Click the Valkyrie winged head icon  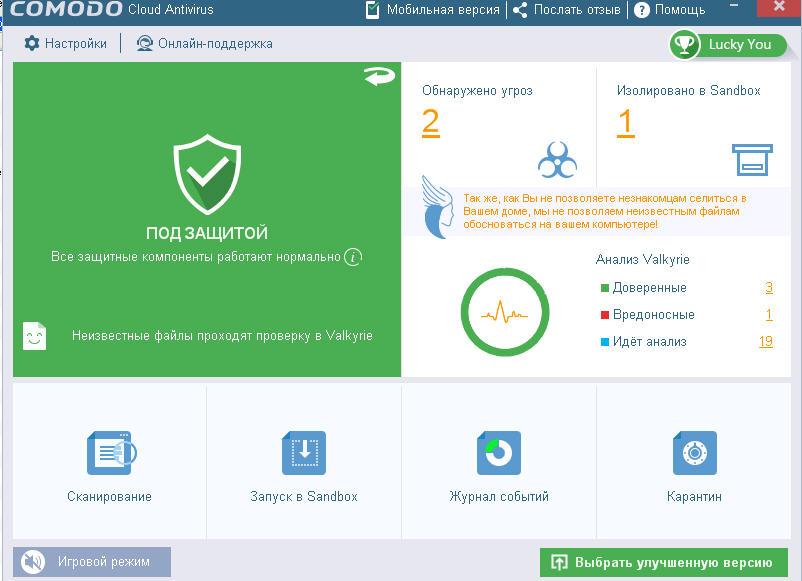click(x=437, y=207)
